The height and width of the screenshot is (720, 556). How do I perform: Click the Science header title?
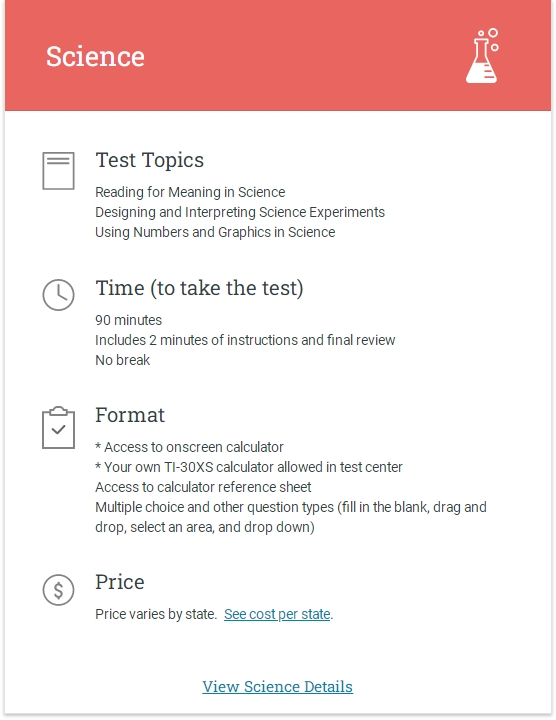pos(95,56)
